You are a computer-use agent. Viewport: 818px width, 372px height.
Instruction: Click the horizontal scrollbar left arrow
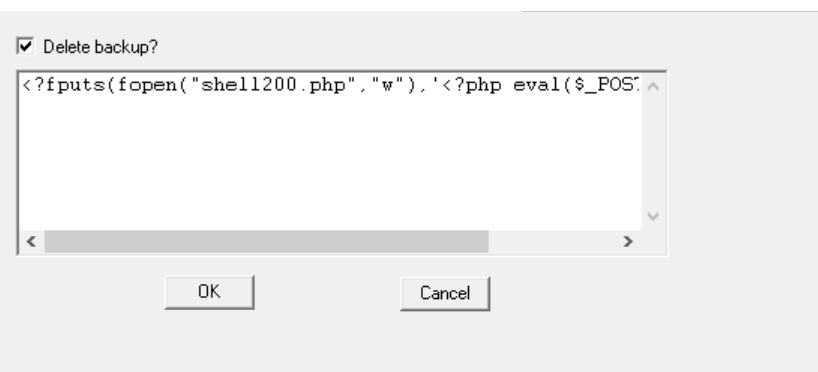pos(31,241)
